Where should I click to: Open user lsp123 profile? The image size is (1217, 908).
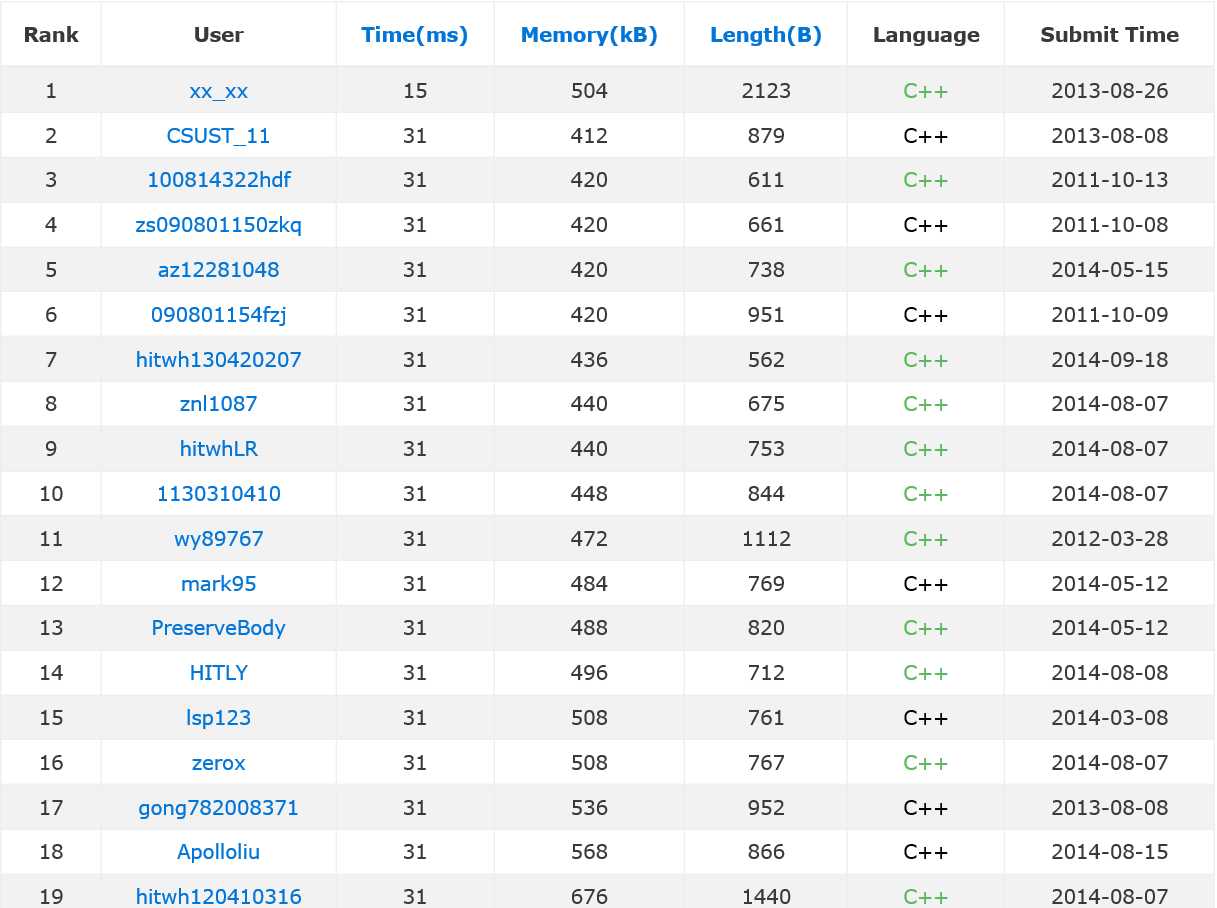[219, 718]
